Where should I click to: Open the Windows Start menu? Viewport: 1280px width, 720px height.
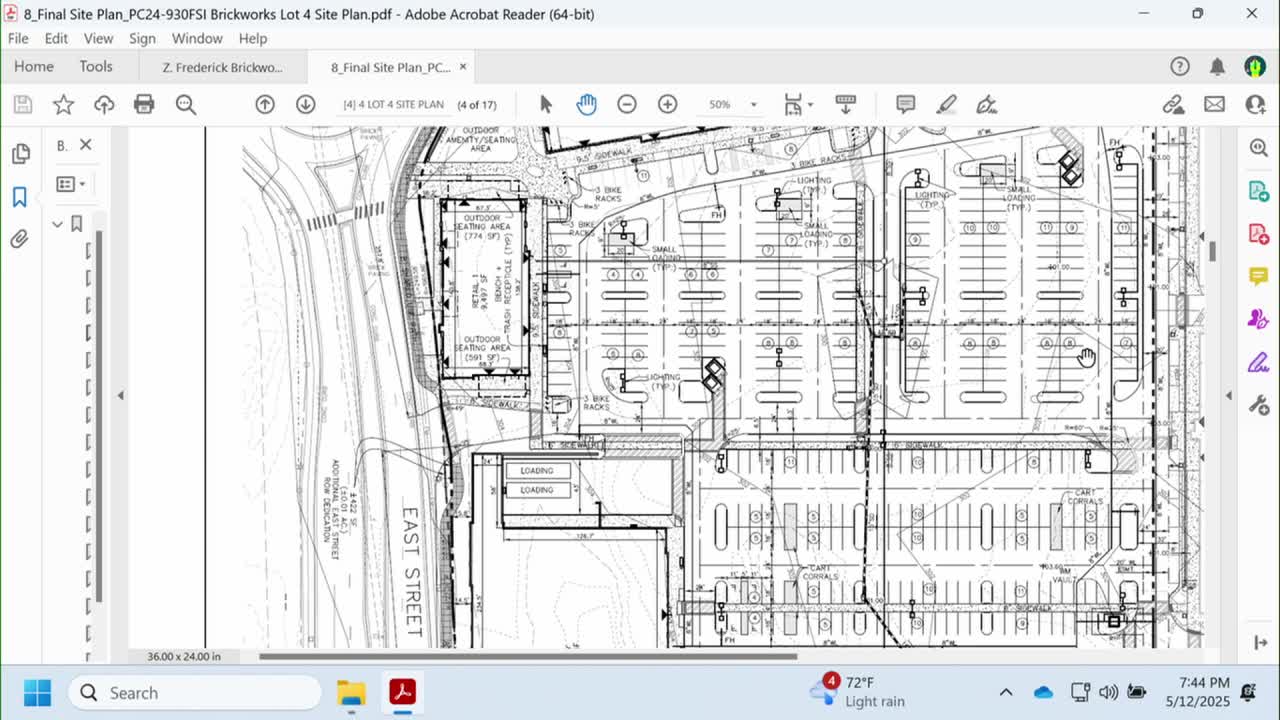[x=37, y=692]
